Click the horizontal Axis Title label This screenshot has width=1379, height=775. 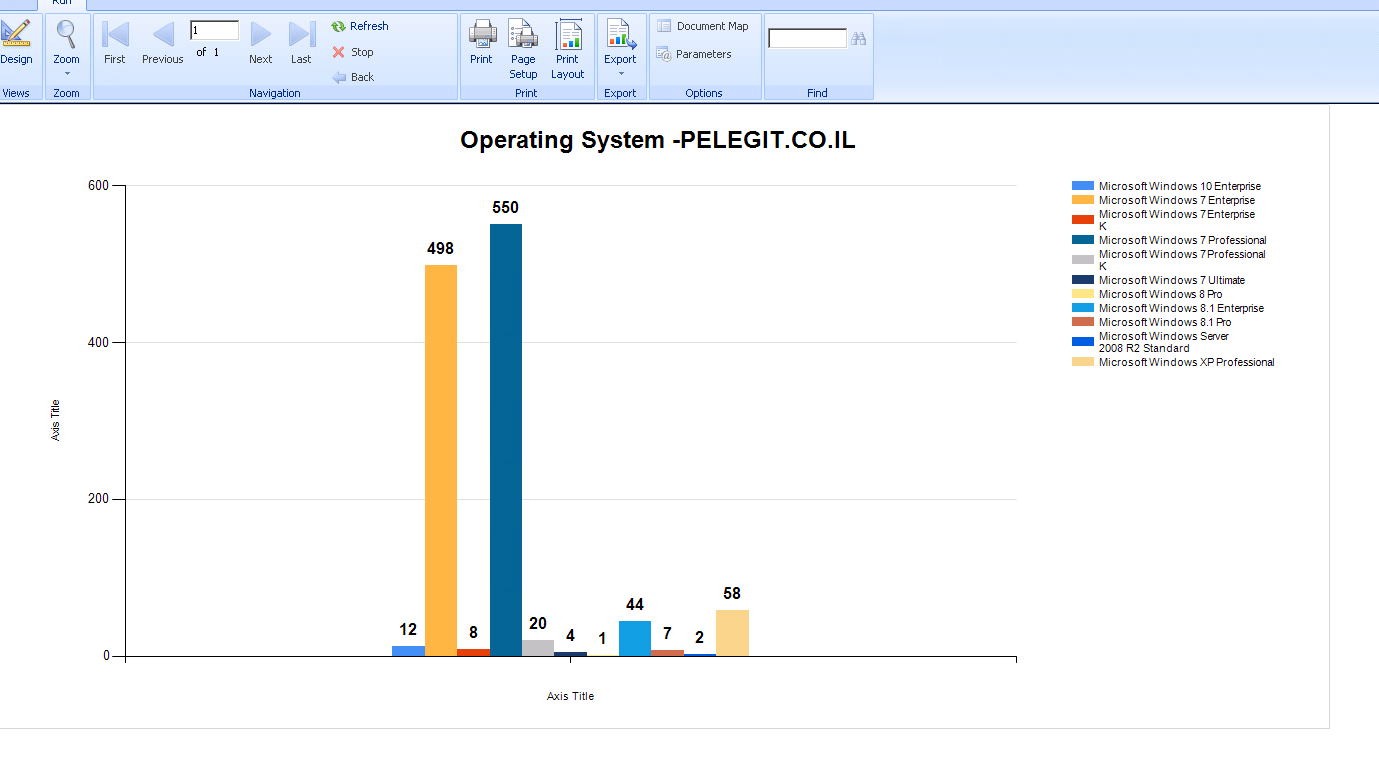point(570,696)
